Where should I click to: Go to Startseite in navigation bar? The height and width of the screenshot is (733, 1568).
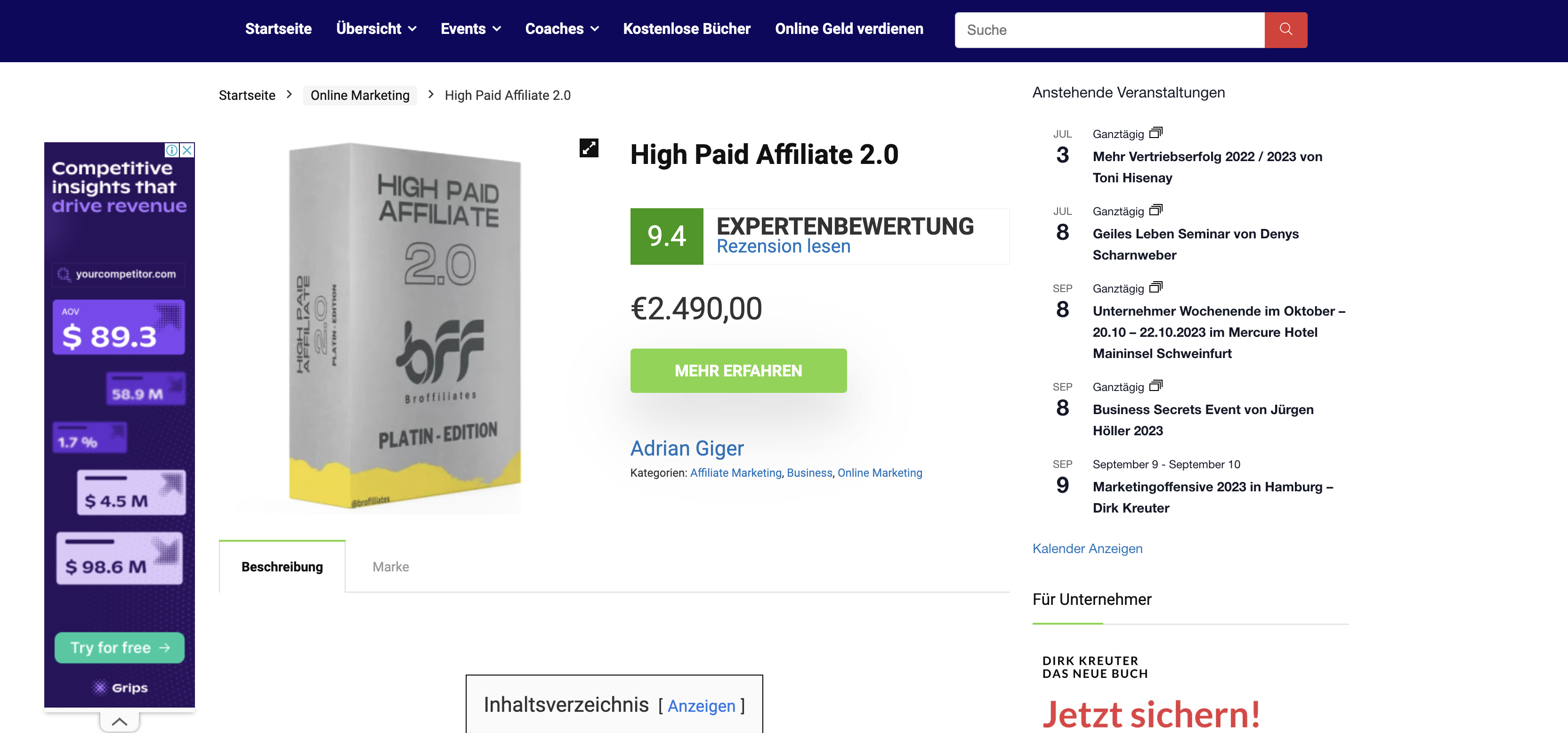click(x=278, y=29)
